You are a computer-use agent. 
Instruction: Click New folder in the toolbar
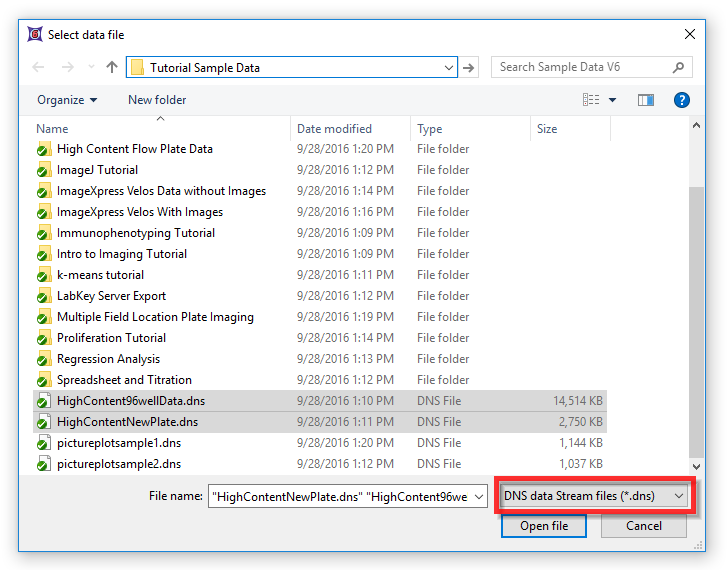click(157, 100)
